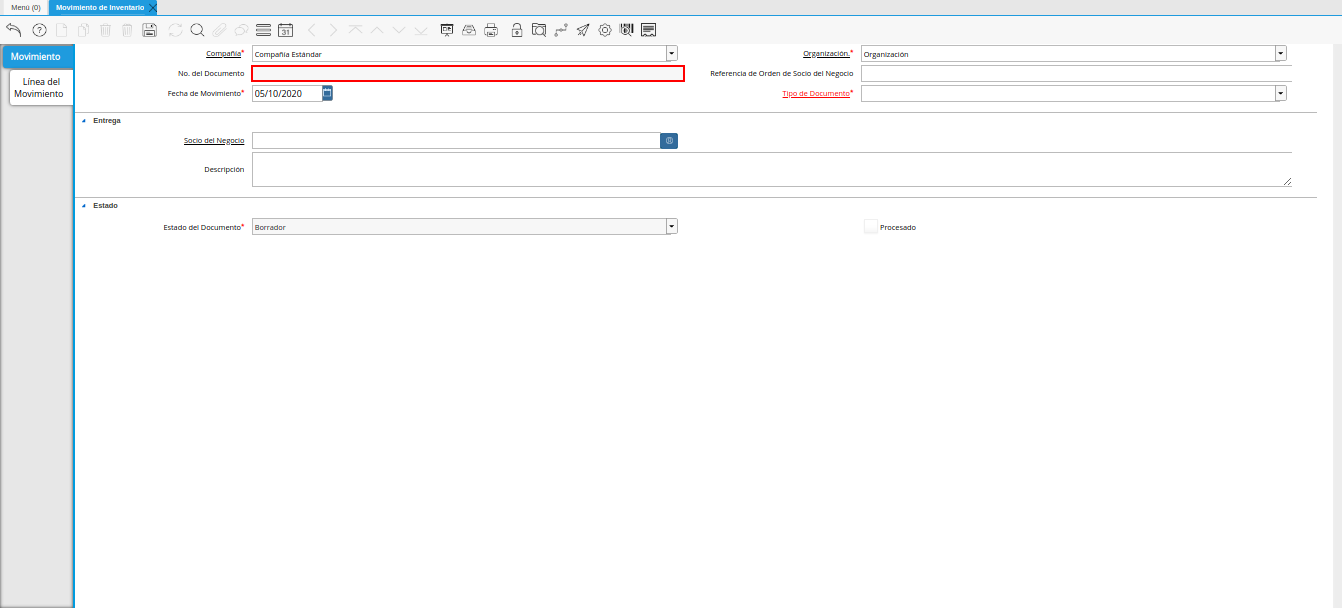Click the second delete selection trash icon
Viewport: 1342px width, 608px height.
point(127,30)
